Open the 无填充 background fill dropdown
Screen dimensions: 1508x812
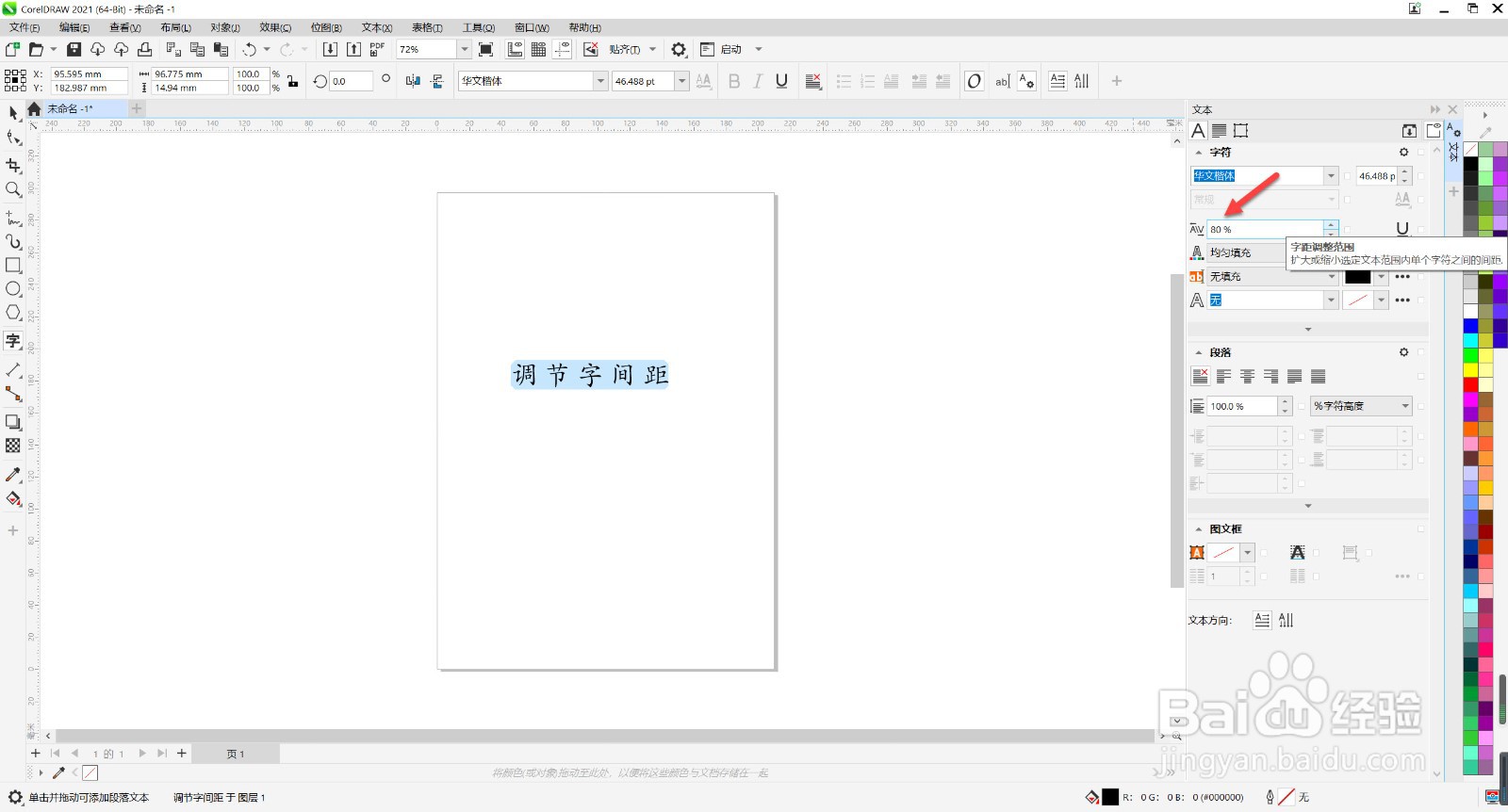pyautogui.click(x=1331, y=277)
